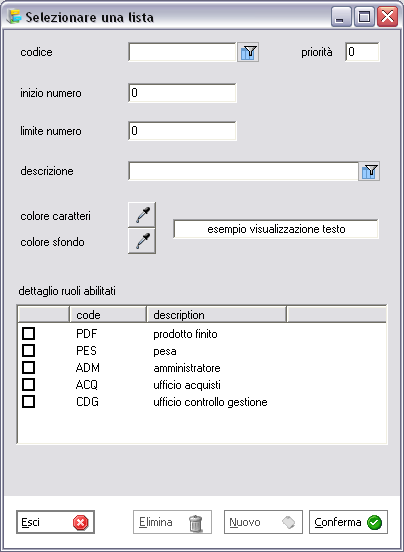Click the limite numero field
This screenshot has width=404, height=552.
(182, 131)
